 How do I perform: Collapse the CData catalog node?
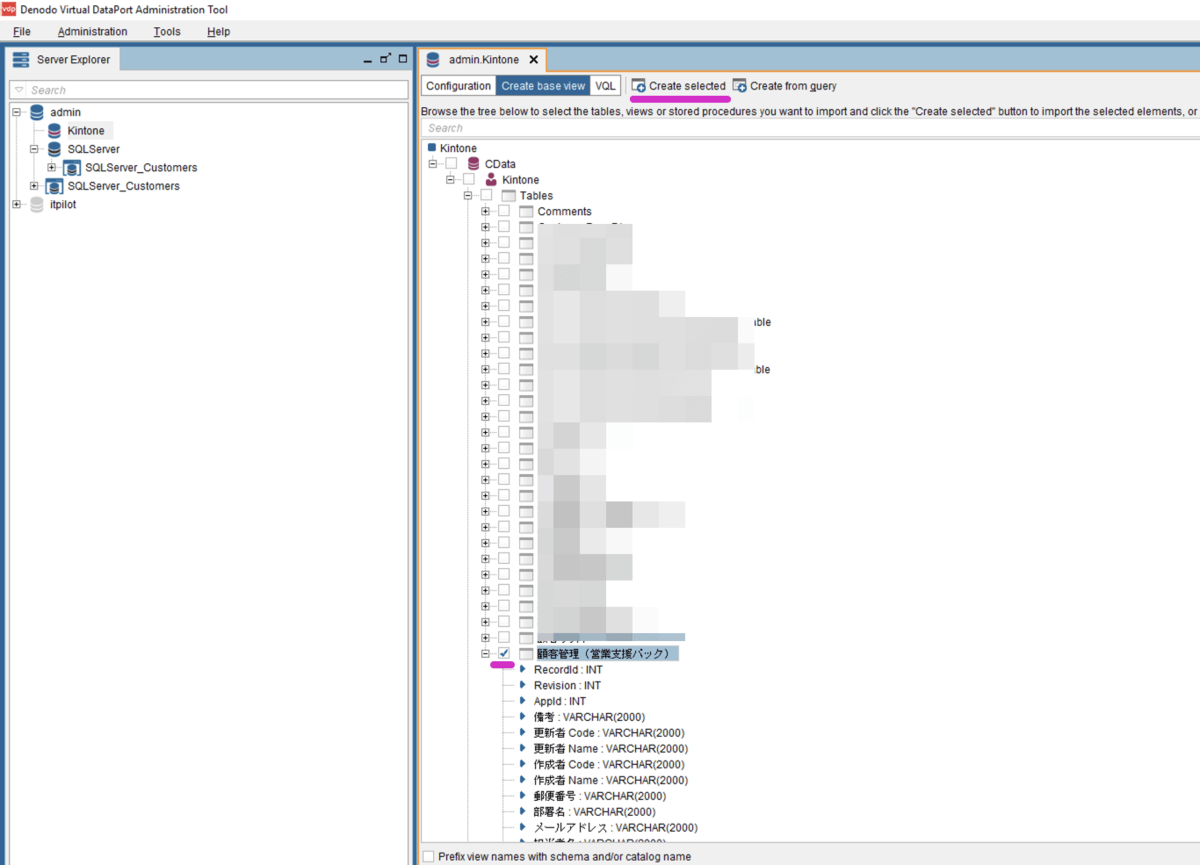[x=433, y=163]
